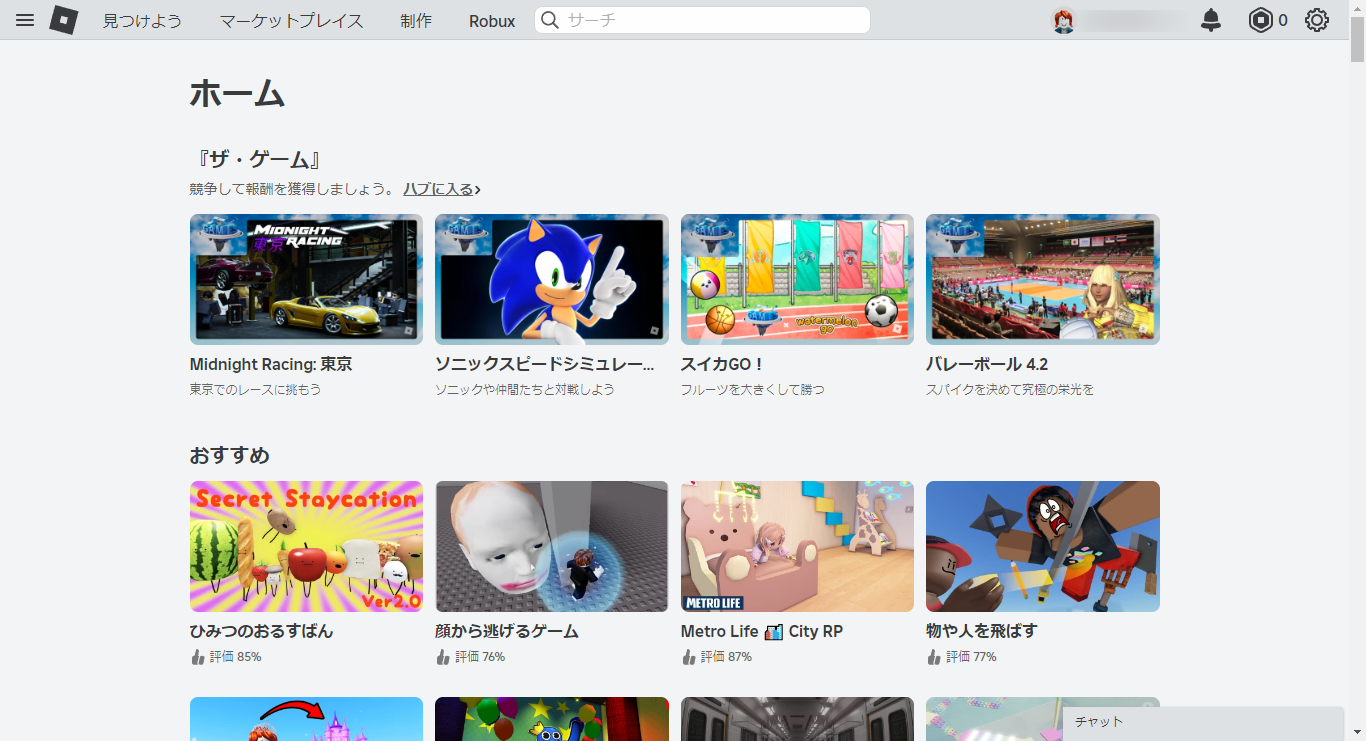Select the 物や人を飛ばす thumbnail
The height and width of the screenshot is (741, 1366).
coord(1043,546)
